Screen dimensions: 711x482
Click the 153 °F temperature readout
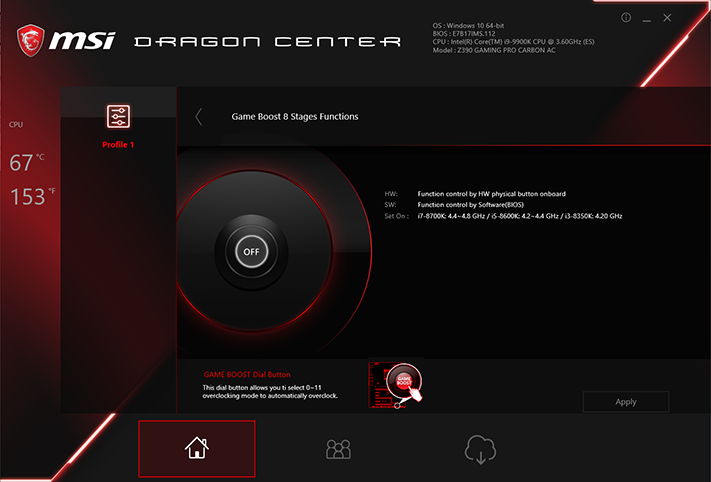click(33, 196)
